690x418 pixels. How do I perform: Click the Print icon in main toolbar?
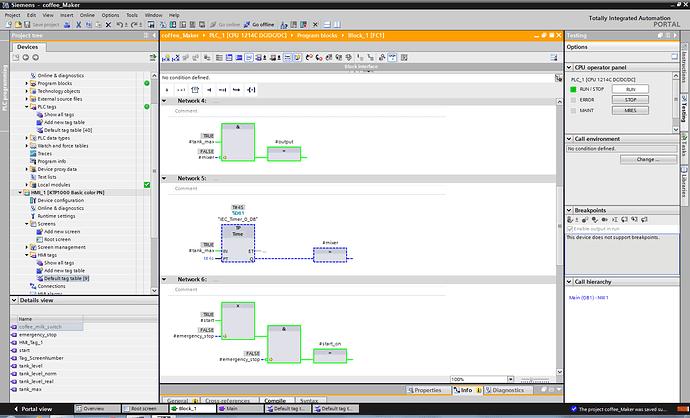(x=67, y=25)
